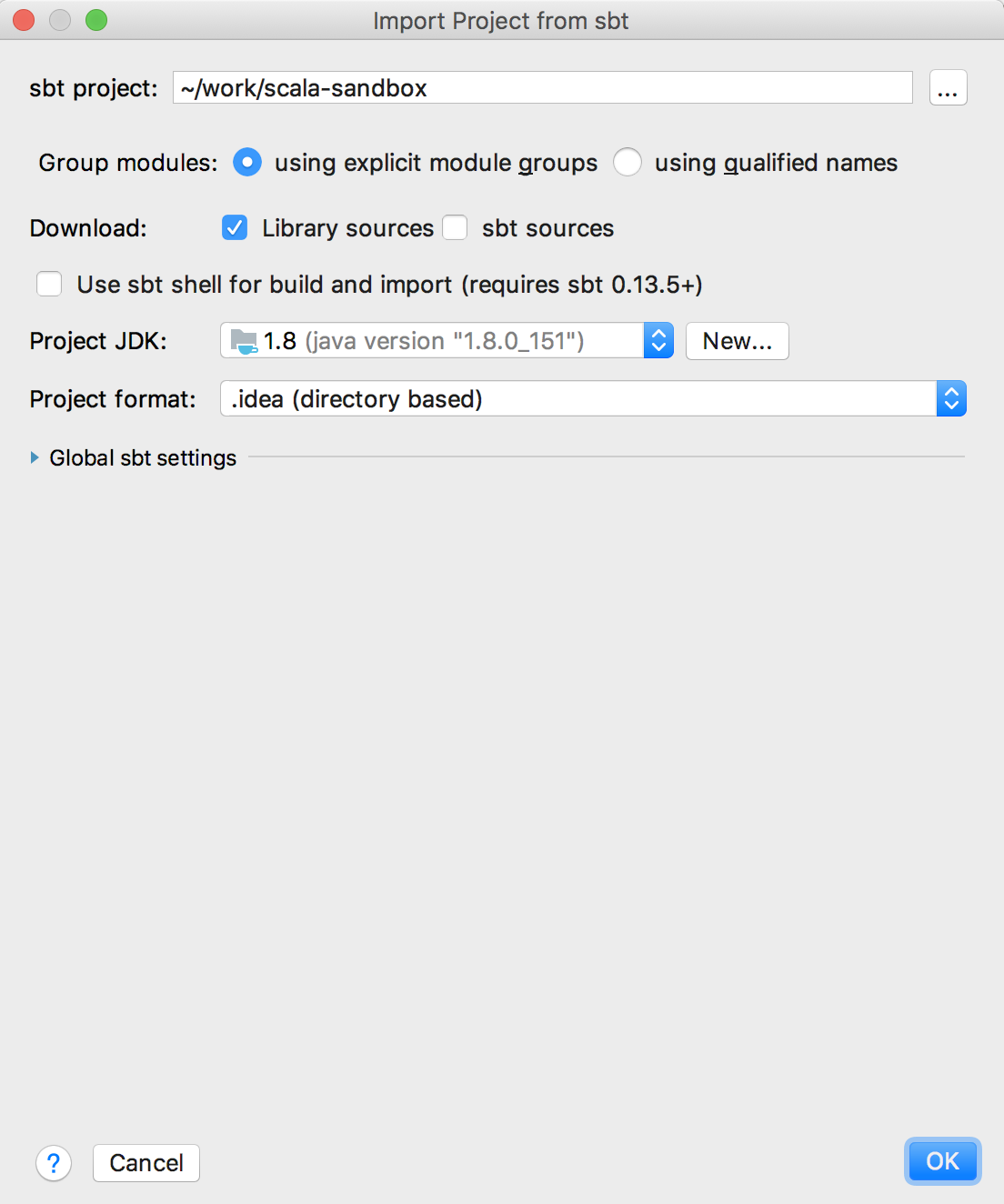Image resolution: width=1004 pixels, height=1204 pixels.
Task: Click the Project JDK stepper arrows
Action: coord(658,340)
